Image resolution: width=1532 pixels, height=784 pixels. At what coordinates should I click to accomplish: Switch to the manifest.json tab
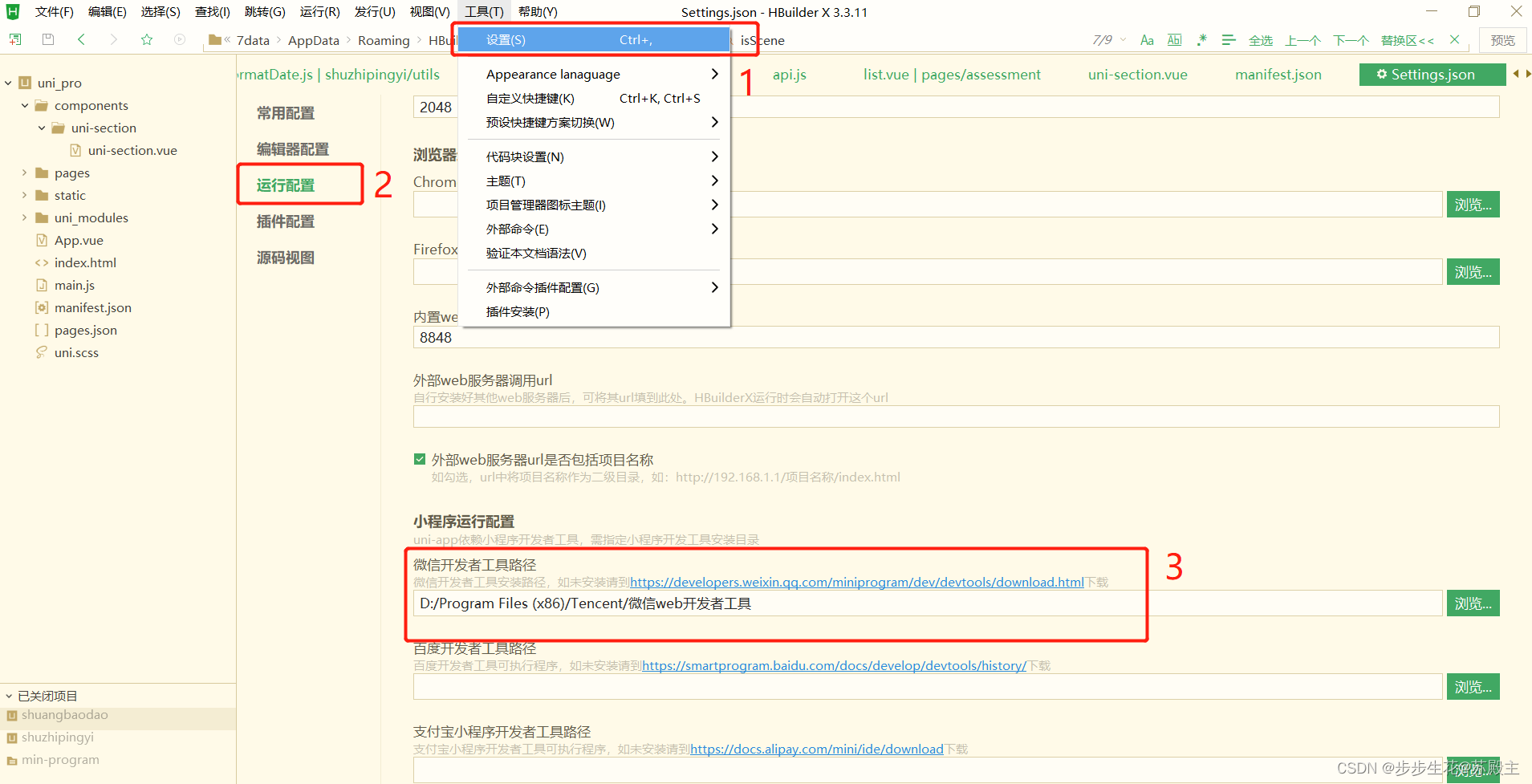[1278, 75]
